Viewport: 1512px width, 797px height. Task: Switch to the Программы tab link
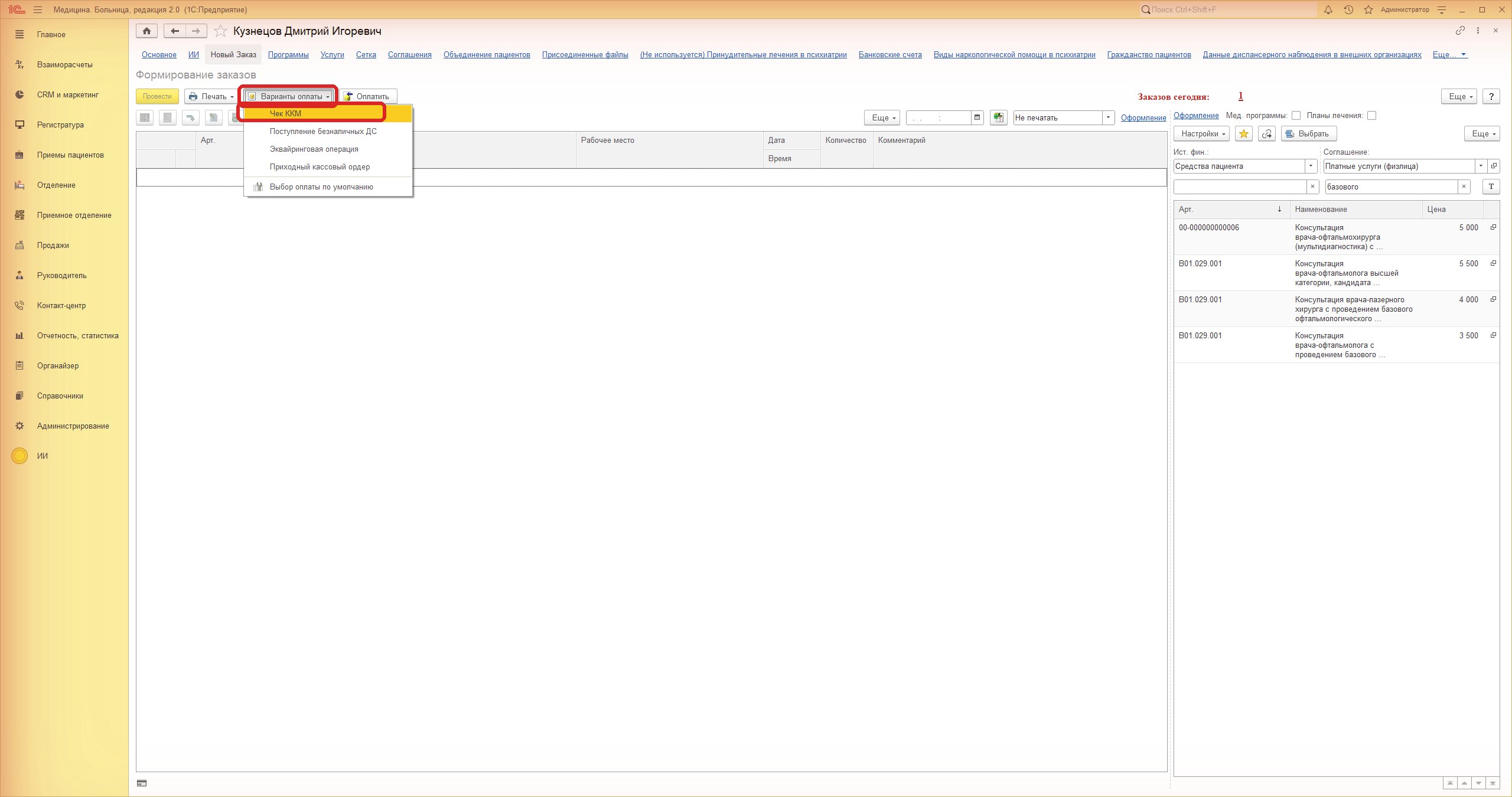(x=288, y=54)
